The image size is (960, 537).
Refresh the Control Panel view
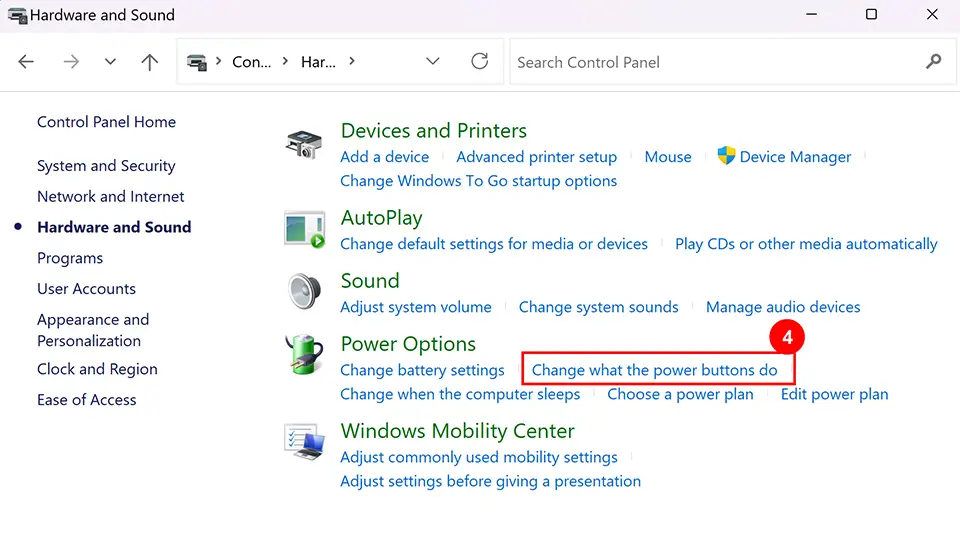(479, 61)
